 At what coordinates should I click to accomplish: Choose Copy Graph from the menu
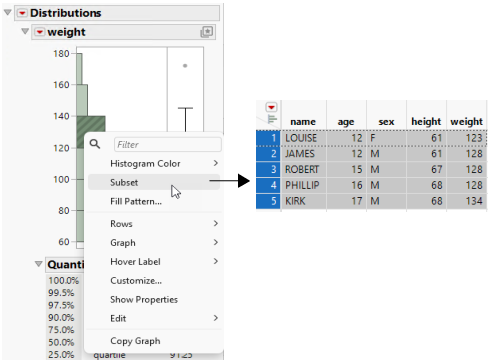[x=154, y=341]
